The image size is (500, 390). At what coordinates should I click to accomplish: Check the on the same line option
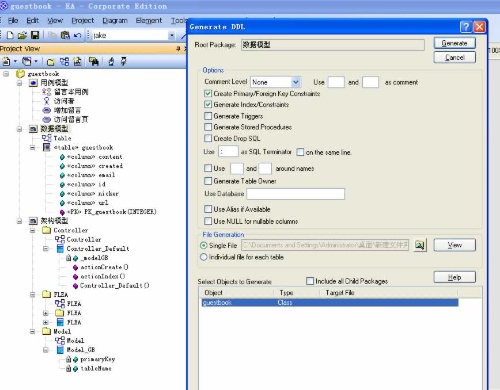coord(300,152)
